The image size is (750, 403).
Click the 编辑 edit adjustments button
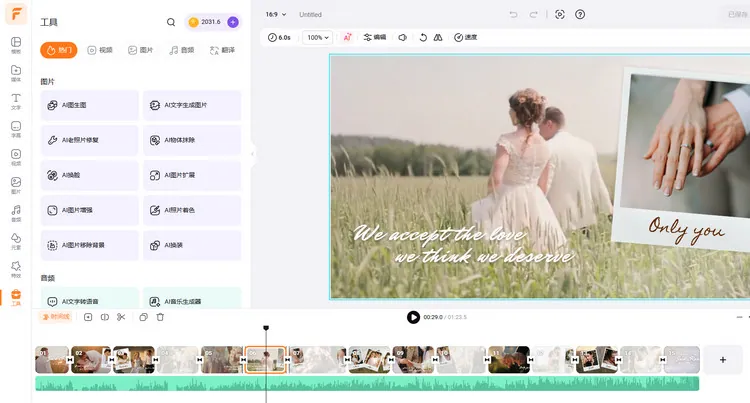click(x=375, y=37)
